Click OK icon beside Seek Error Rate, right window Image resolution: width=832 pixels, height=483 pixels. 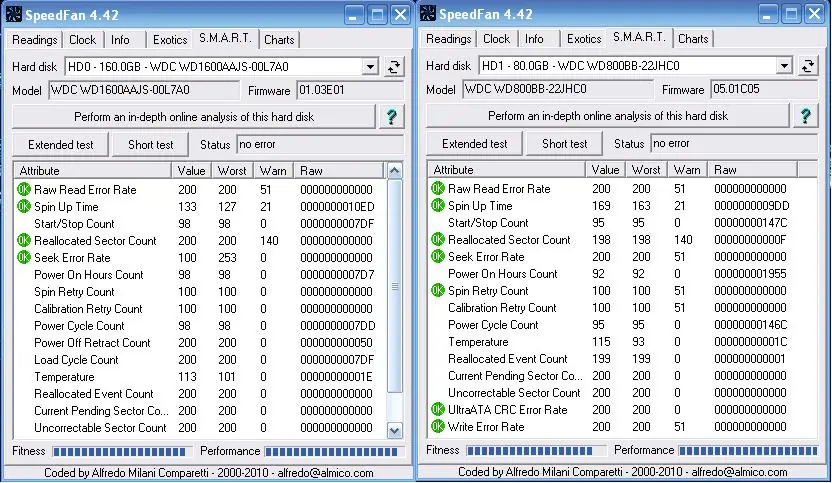pyautogui.click(x=438, y=256)
